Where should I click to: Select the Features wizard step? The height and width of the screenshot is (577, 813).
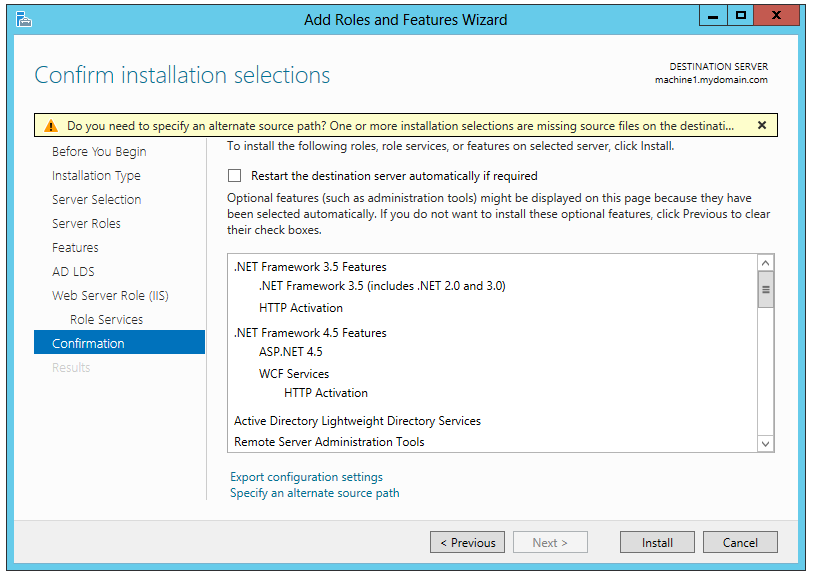75,248
